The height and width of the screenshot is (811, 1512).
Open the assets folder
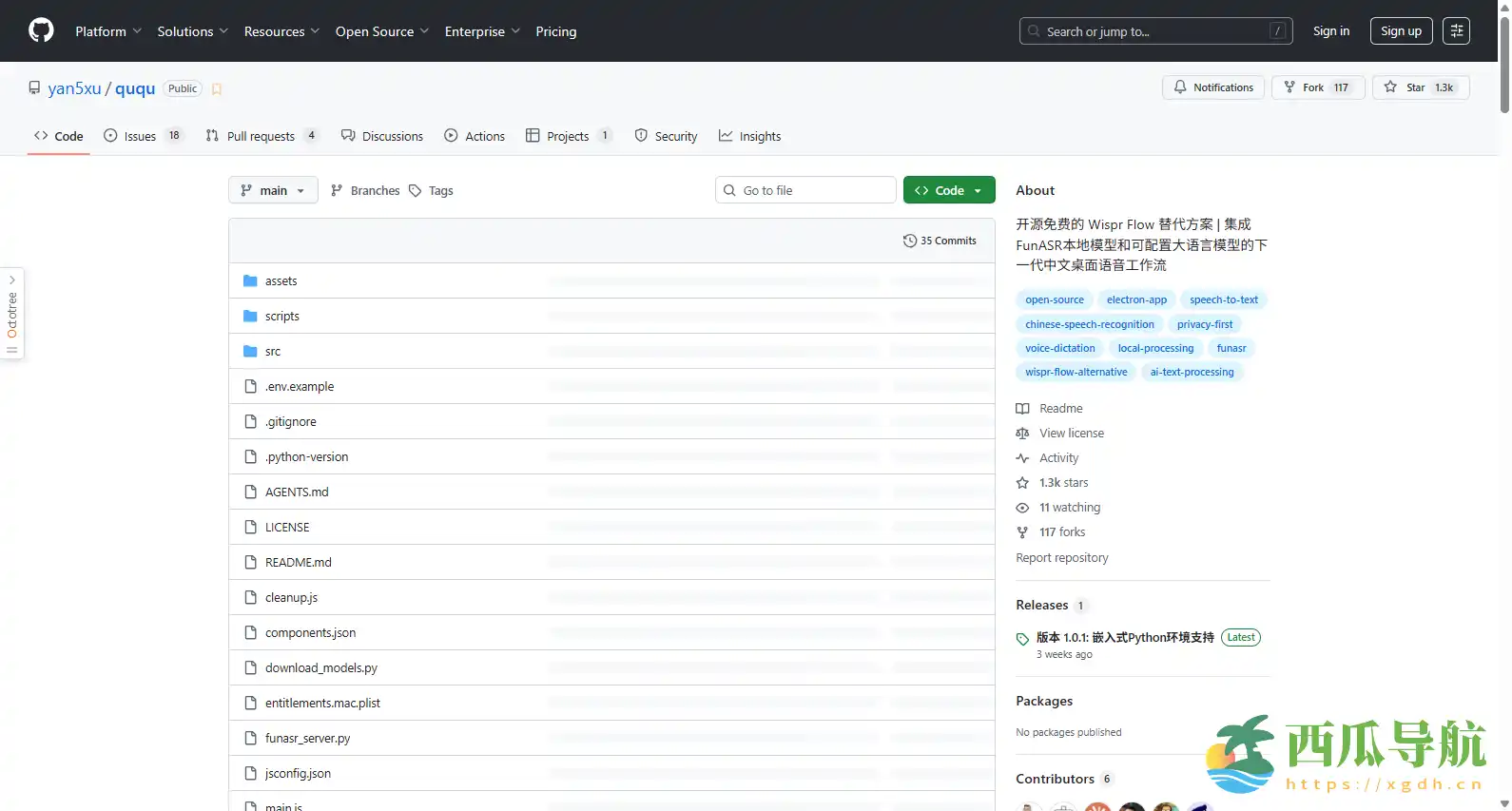(x=281, y=281)
